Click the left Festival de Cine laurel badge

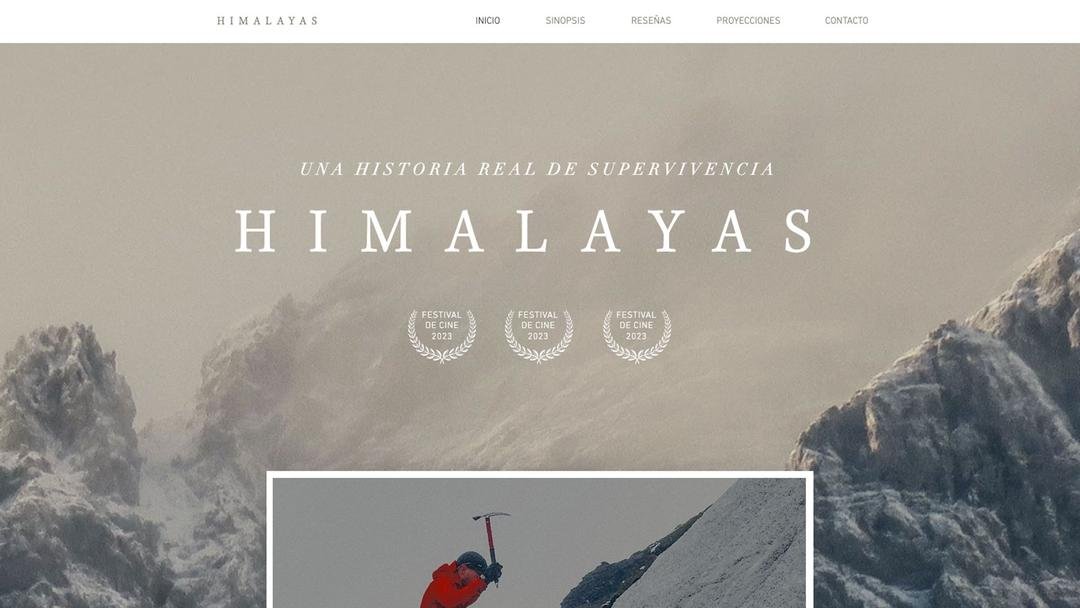[x=442, y=335]
